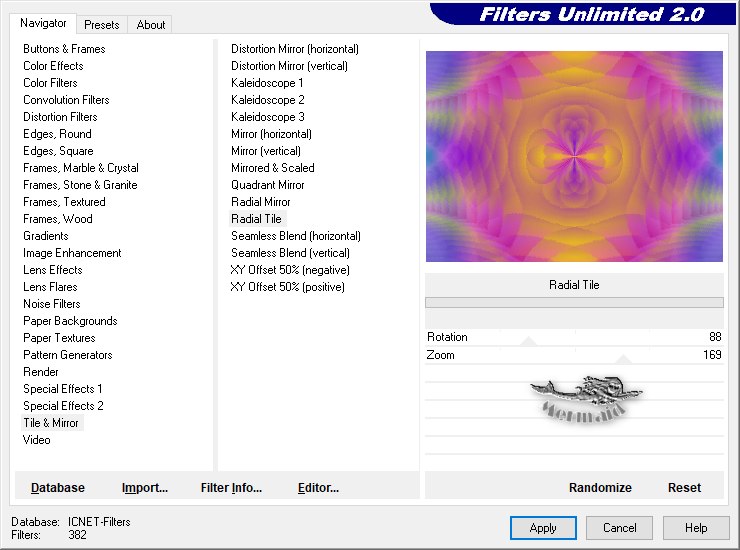Cancel the Filters Unlimited dialog
740x550 pixels.
620,528
